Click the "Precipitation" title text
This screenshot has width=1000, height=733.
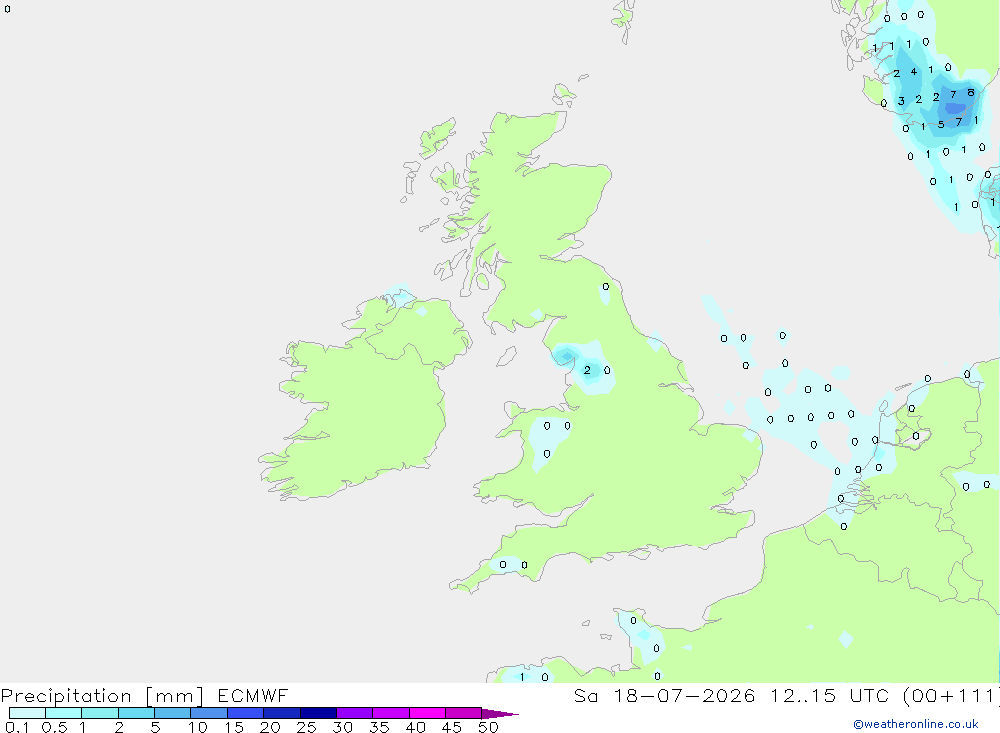coord(66,696)
